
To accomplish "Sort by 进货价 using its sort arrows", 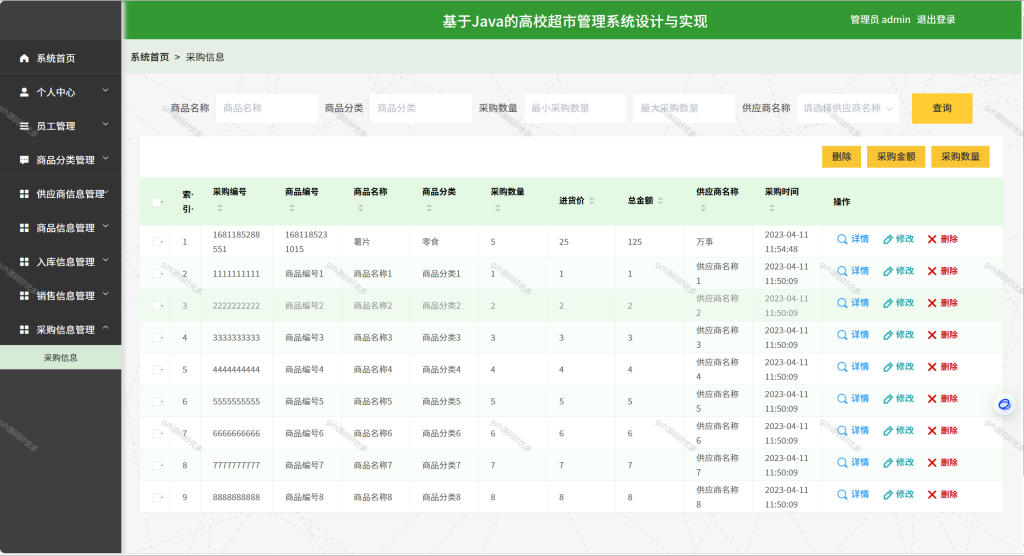I will 592,201.
